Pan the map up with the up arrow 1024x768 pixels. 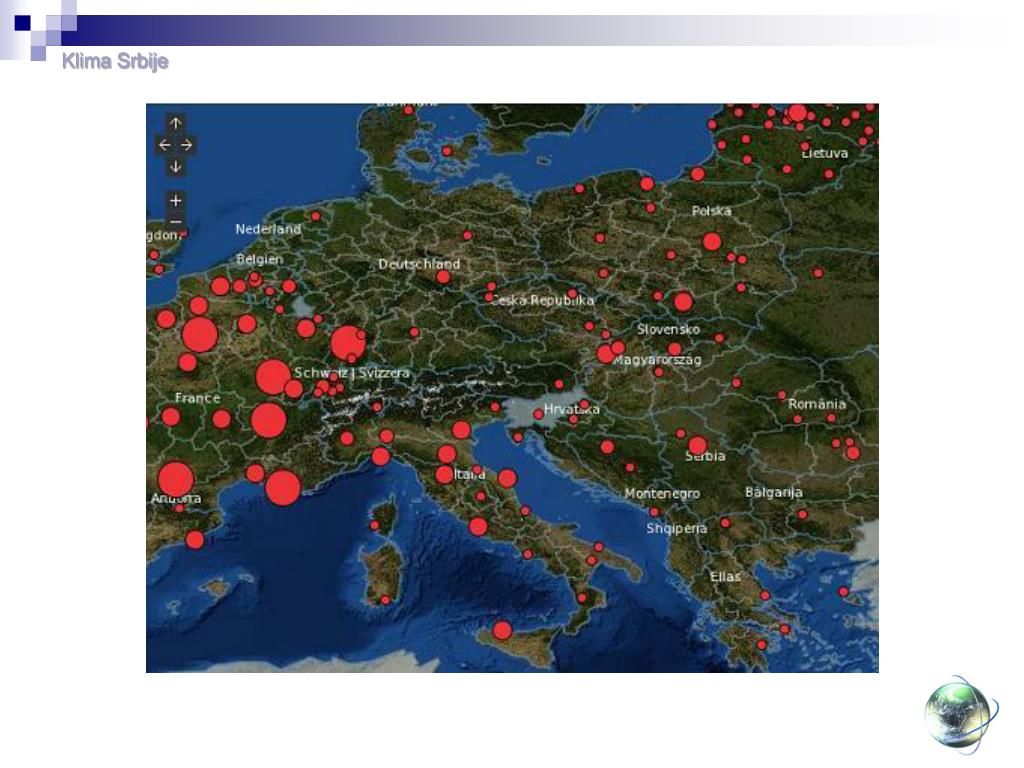tap(175, 123)
